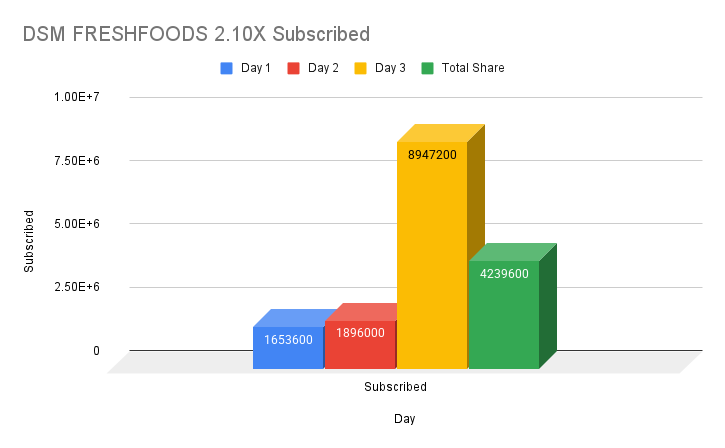
Task: Select the red bar's 1896000 data label
Action: pyautogui.click(x=360, y=333)
